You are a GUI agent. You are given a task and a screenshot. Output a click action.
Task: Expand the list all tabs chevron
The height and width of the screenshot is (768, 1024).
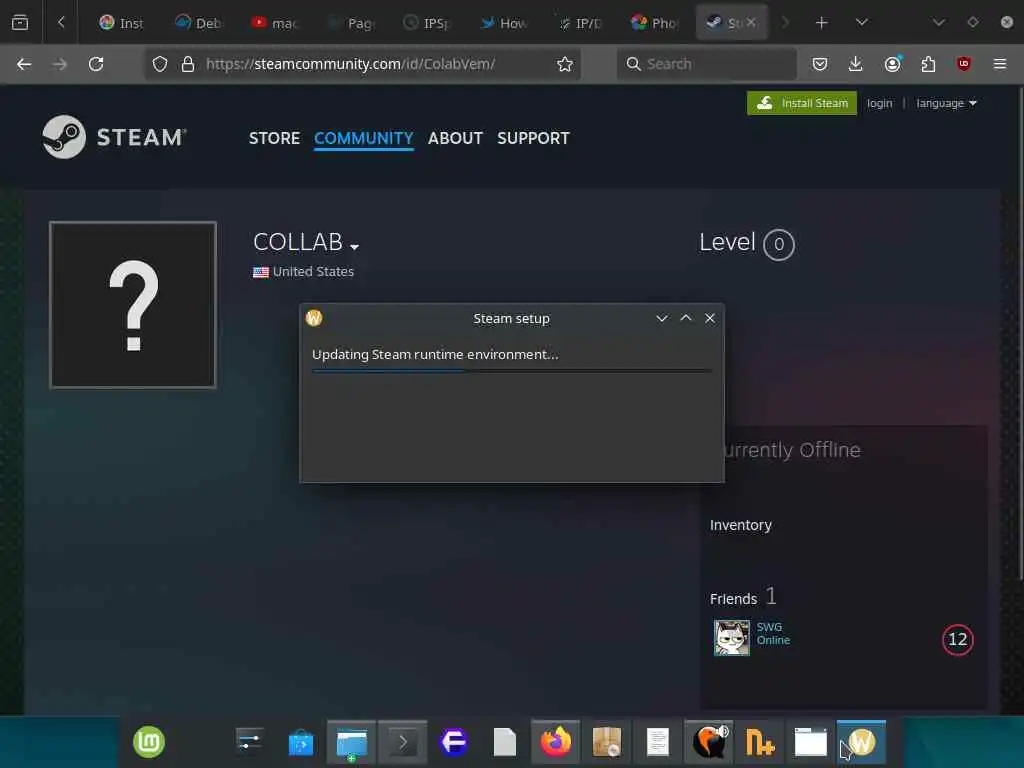point(862,23)
